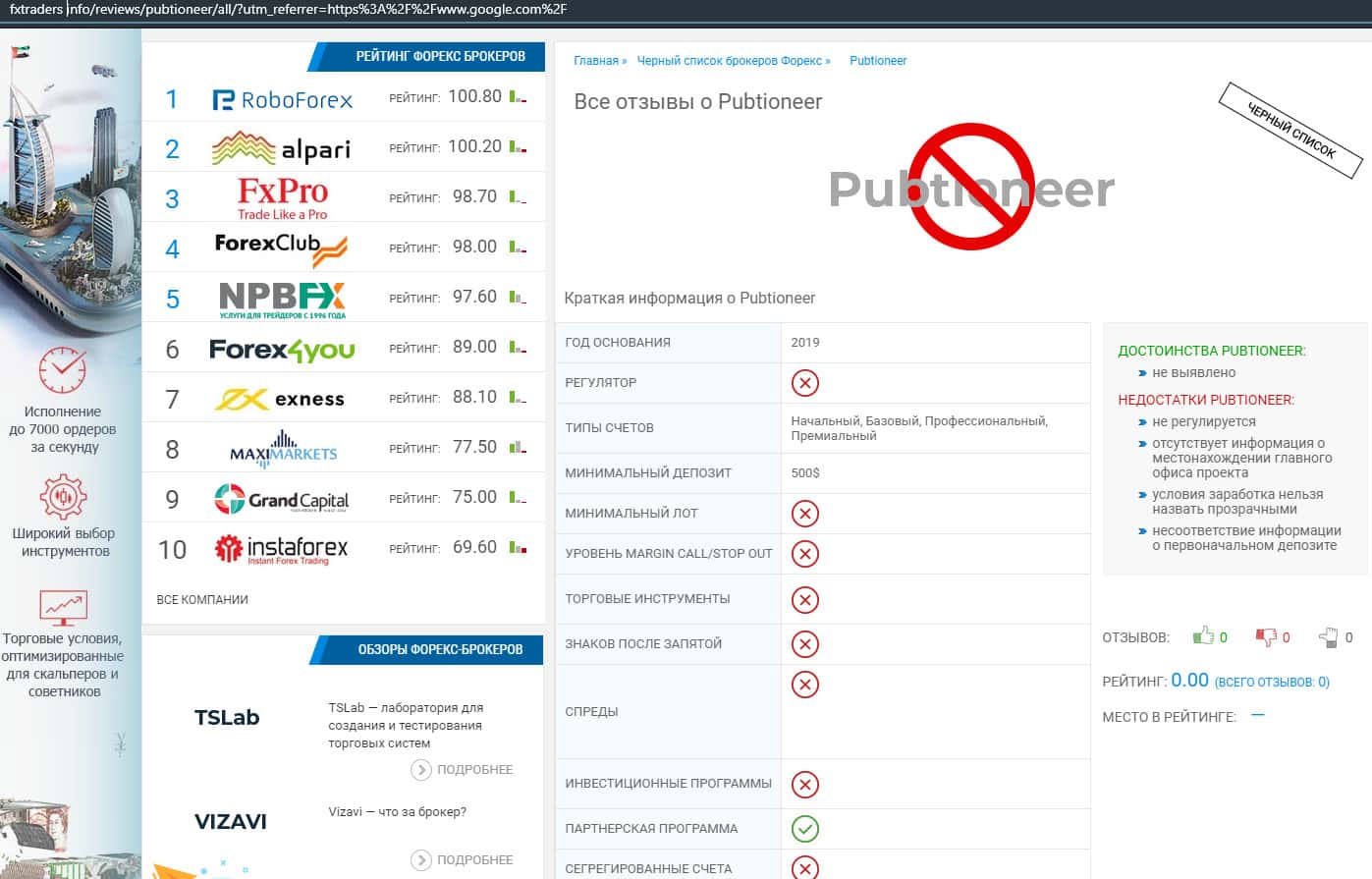Click the ЧЕРНЫЙ СПИСОК stamp label

pos(1291,131)
